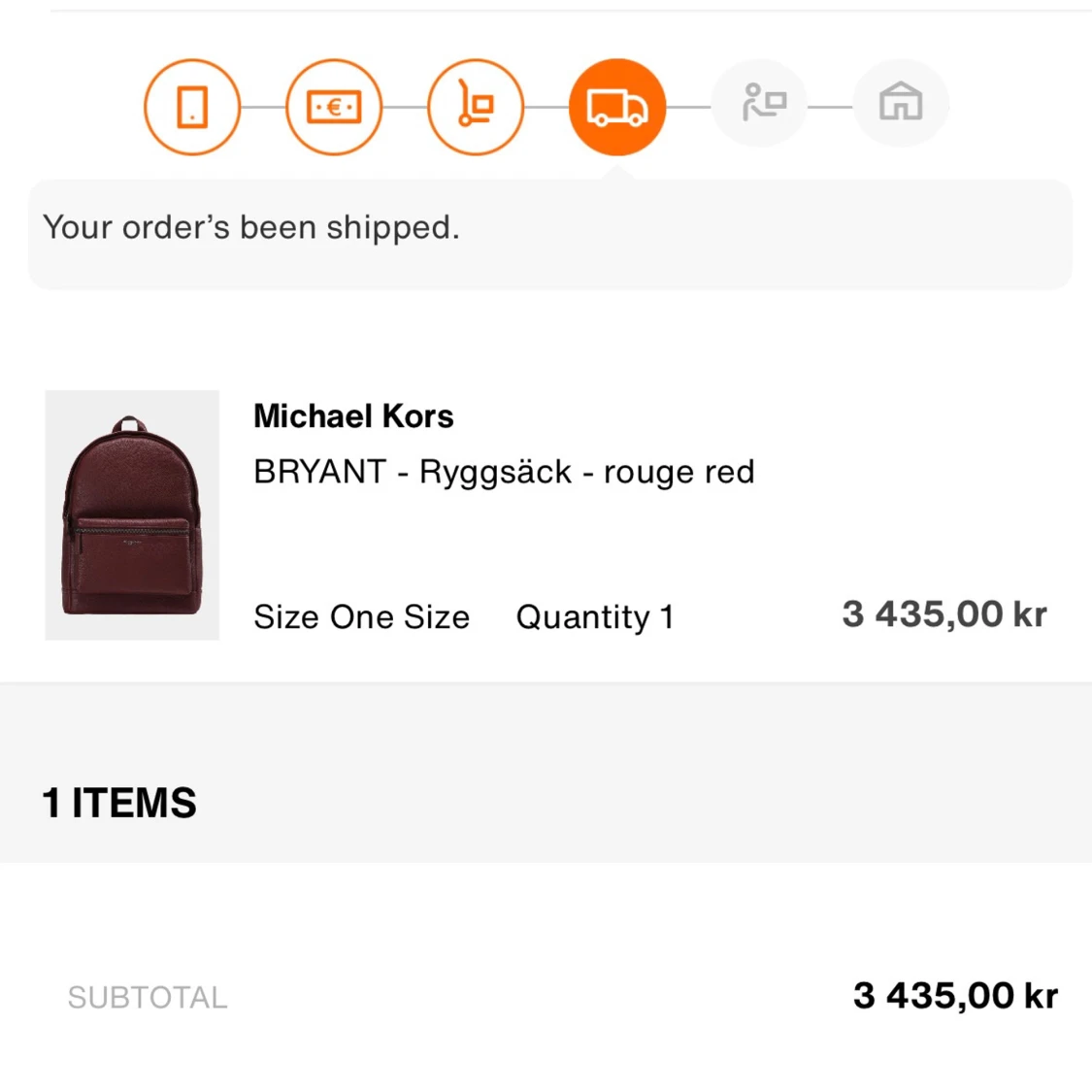Open the BRYANT Ryggsäck product page
The height and width of the screenshot is (1092, 1092).
click(504, 472)
